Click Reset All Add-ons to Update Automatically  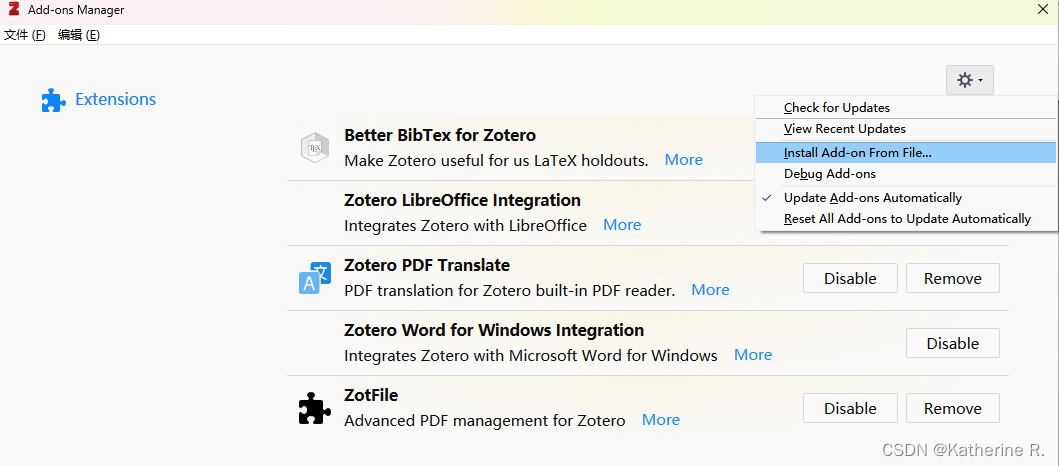(x=906, y=219)
